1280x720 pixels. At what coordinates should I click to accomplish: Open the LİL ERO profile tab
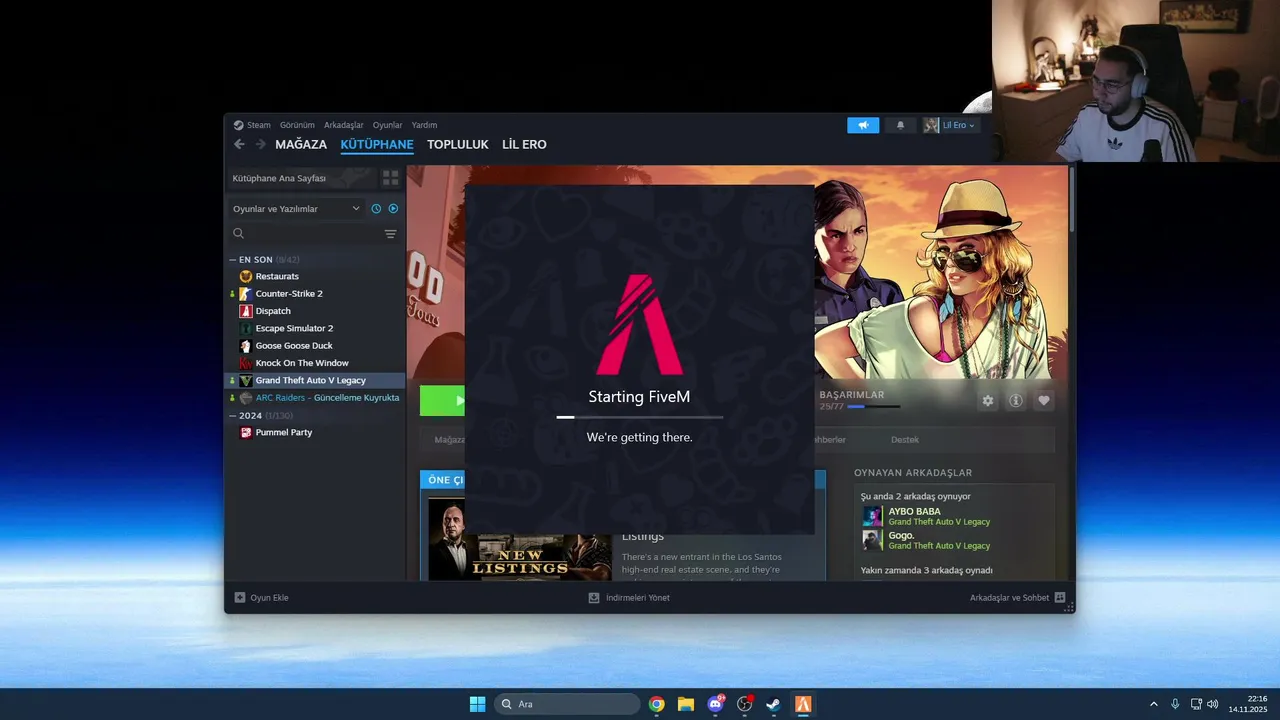tap(524, 144)
